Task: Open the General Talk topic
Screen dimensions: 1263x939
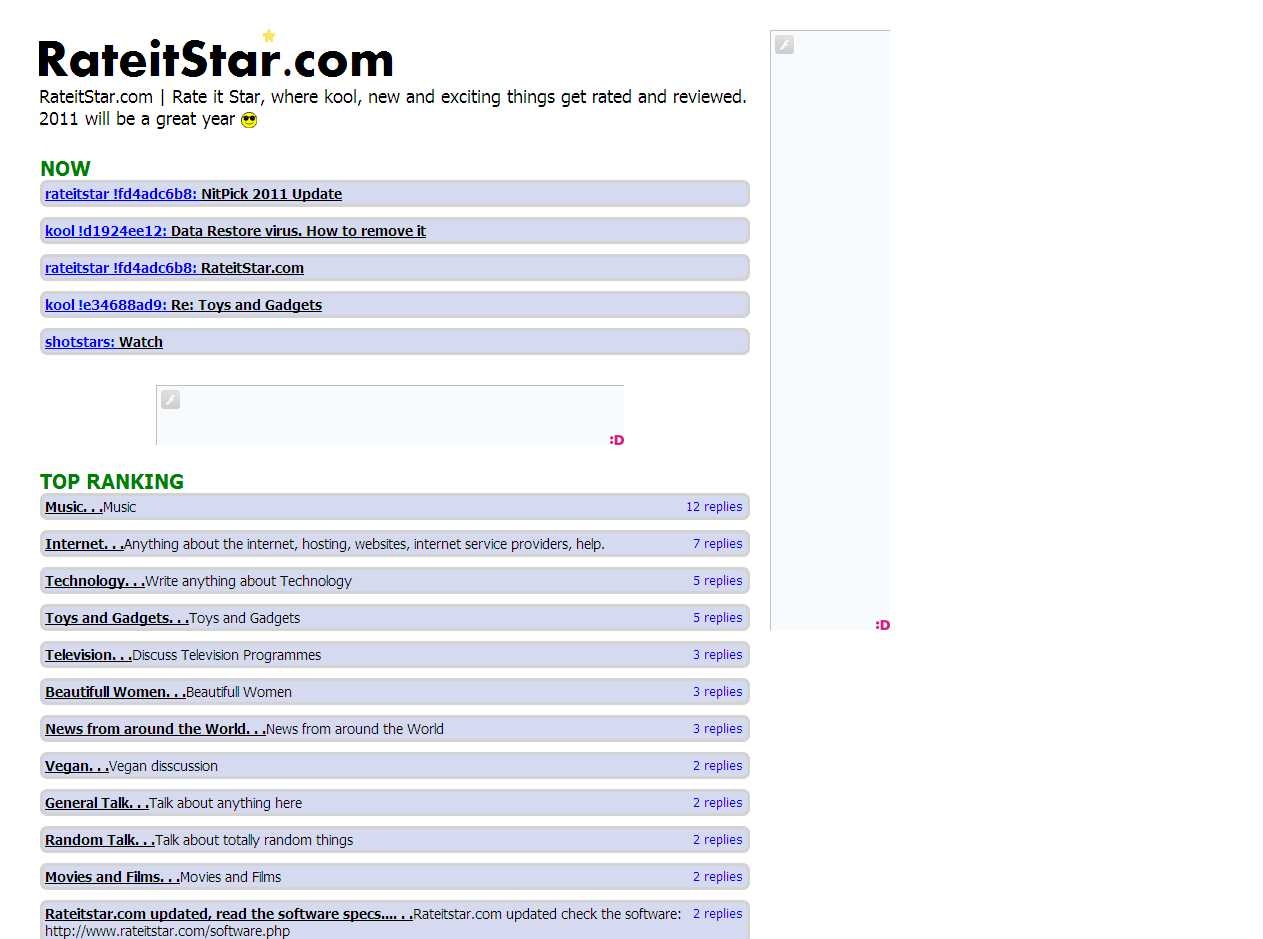Action: [97, 803]
